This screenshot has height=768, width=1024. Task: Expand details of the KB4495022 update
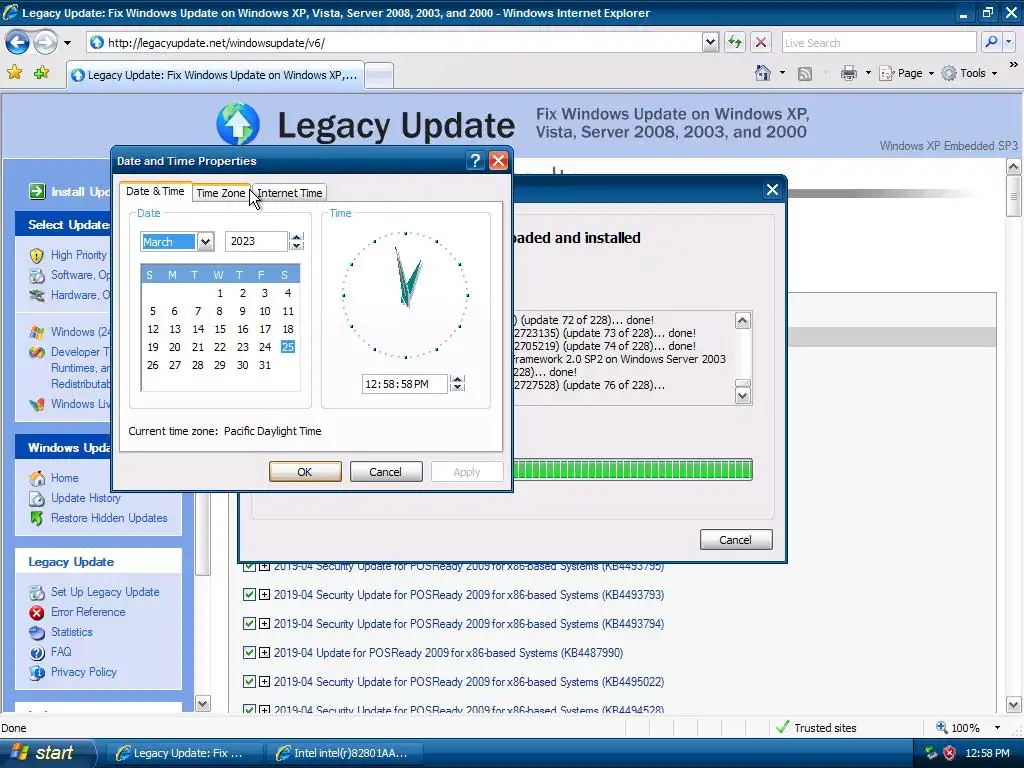264,682
